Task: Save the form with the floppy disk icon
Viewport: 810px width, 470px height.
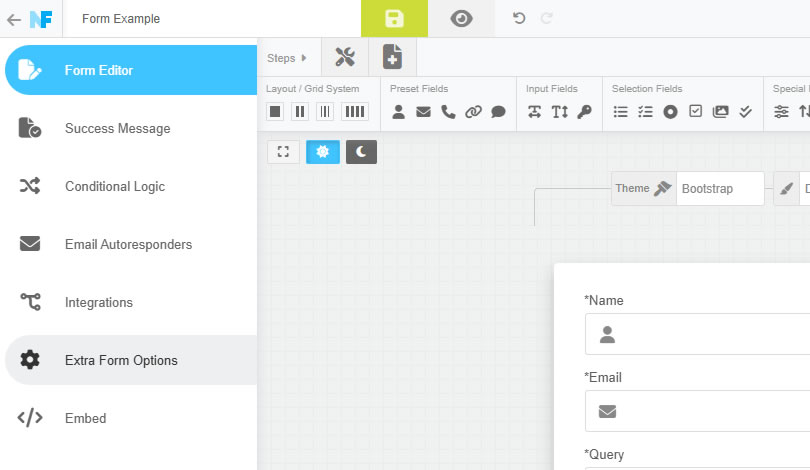Action: 394,19
